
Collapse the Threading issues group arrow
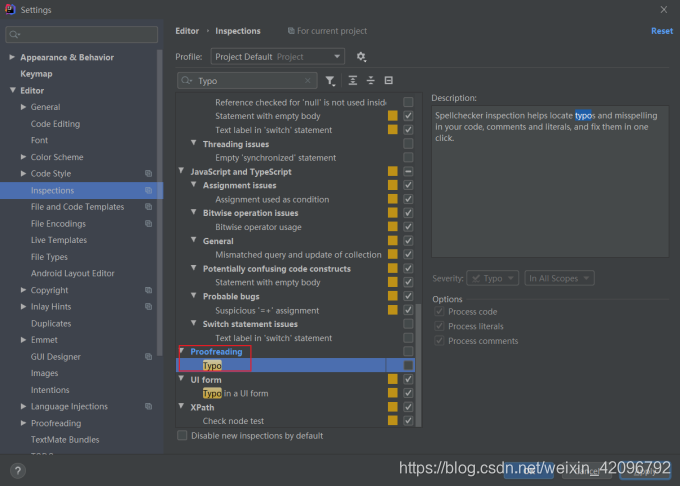[x=194, y=143]
